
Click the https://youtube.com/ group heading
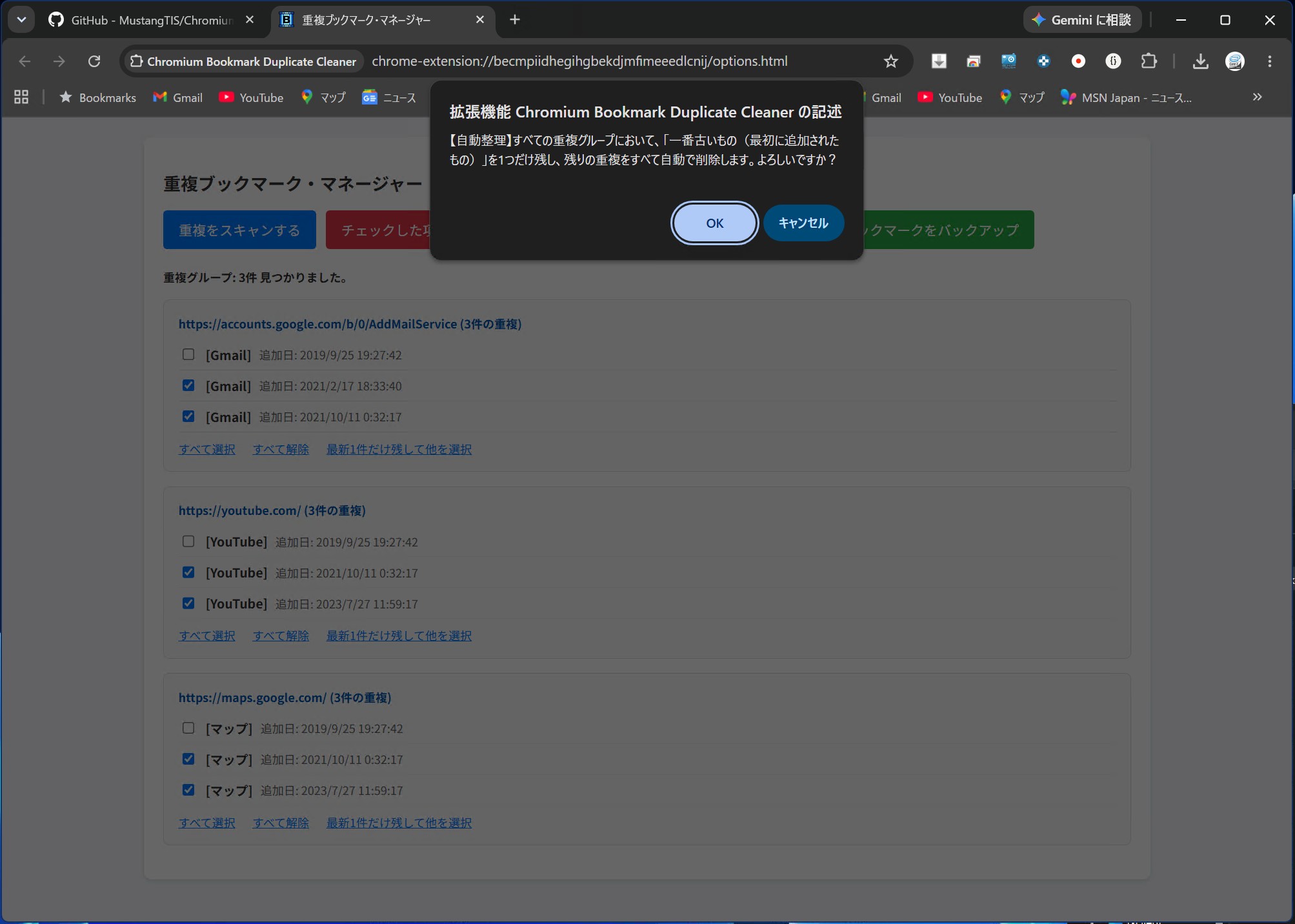pos(272,510)
